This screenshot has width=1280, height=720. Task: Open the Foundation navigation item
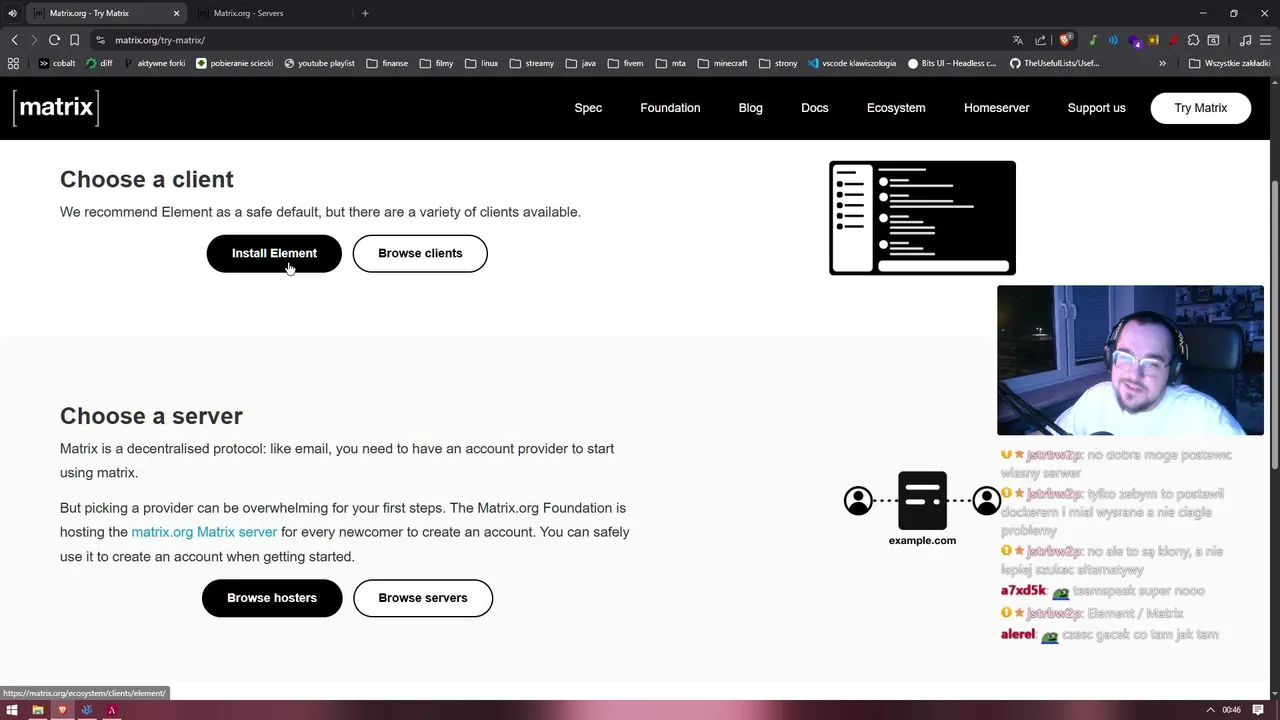coord(670,108)
